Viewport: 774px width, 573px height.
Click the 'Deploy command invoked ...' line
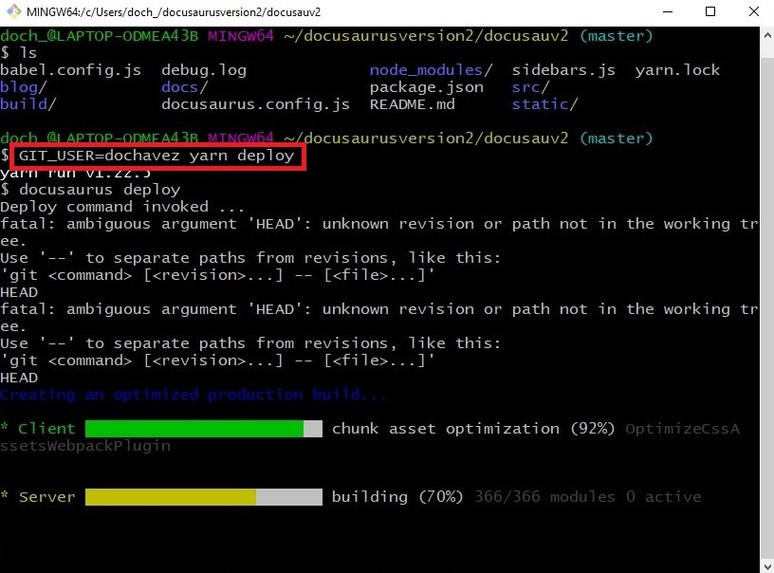pos(122,207)
